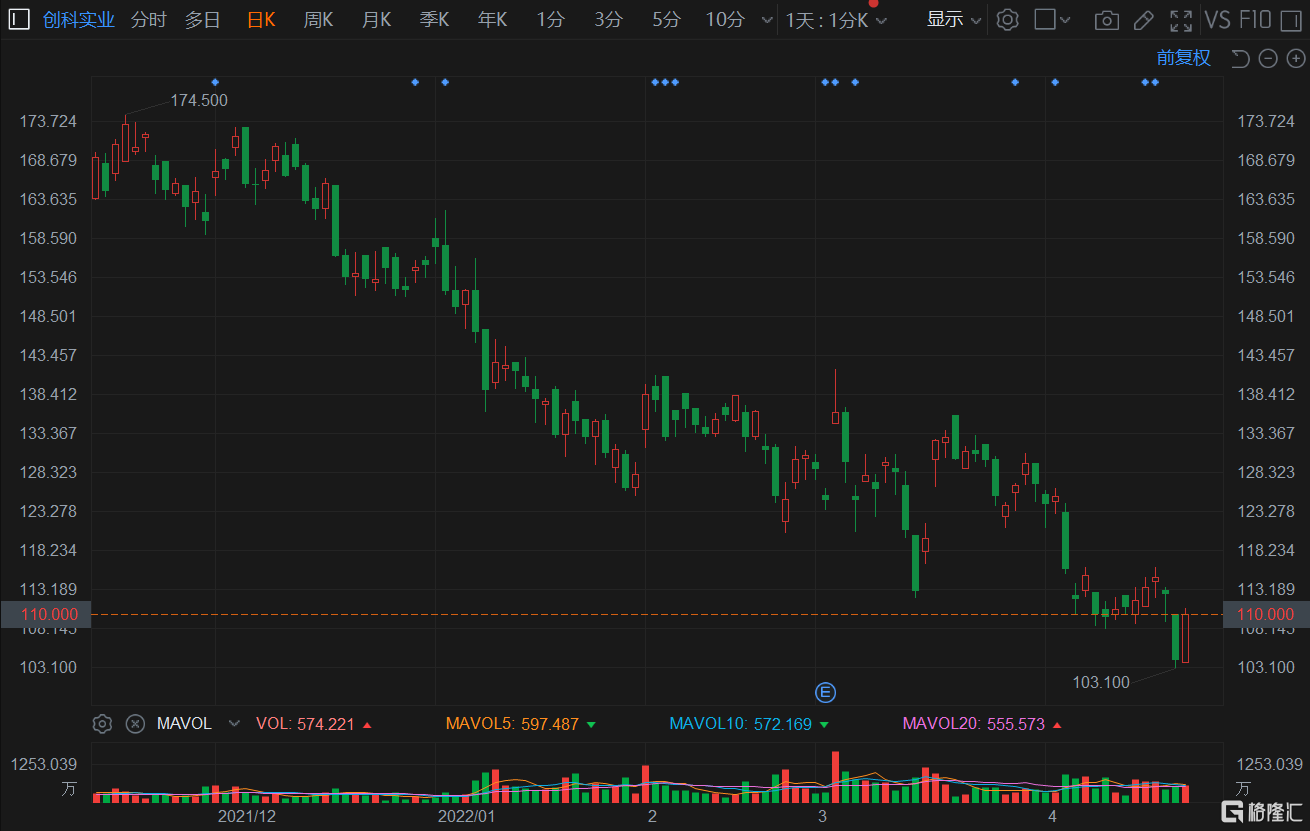This screenshot has height=831, width=1310.
Task: Toggle the left sidebar panel icon
Action: [x=19, y=19]
